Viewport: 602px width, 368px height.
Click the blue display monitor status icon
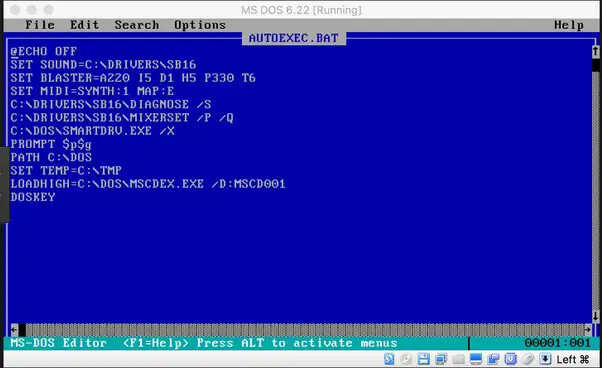476,359
